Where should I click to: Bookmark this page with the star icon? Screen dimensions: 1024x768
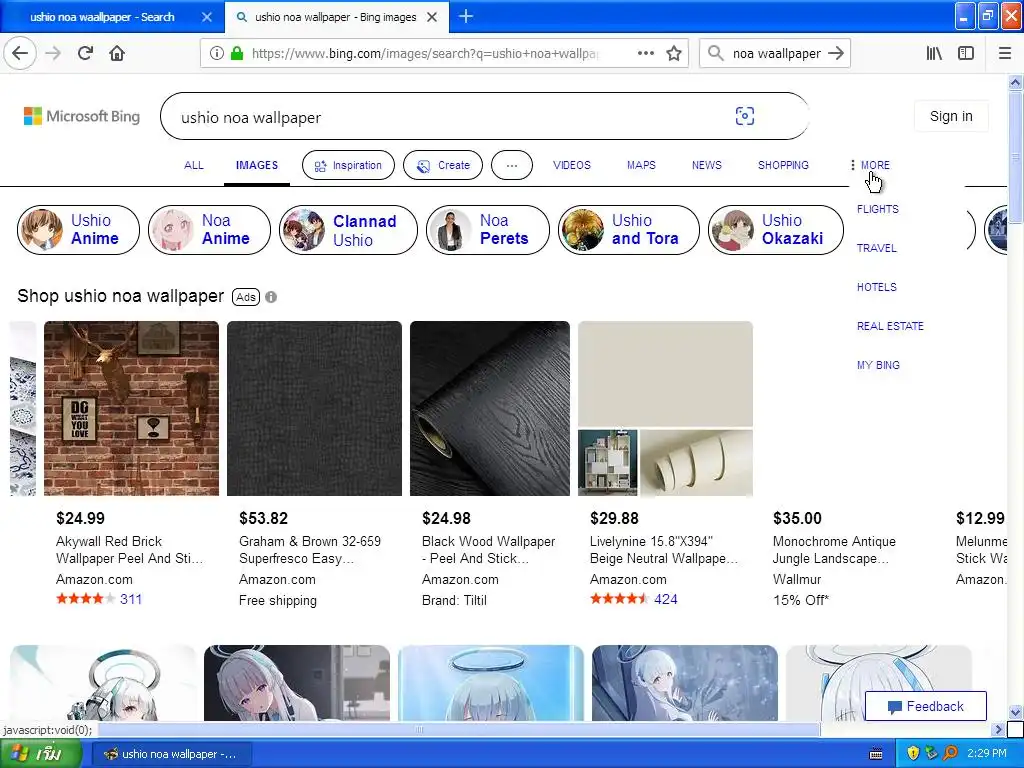pos(674,53)
